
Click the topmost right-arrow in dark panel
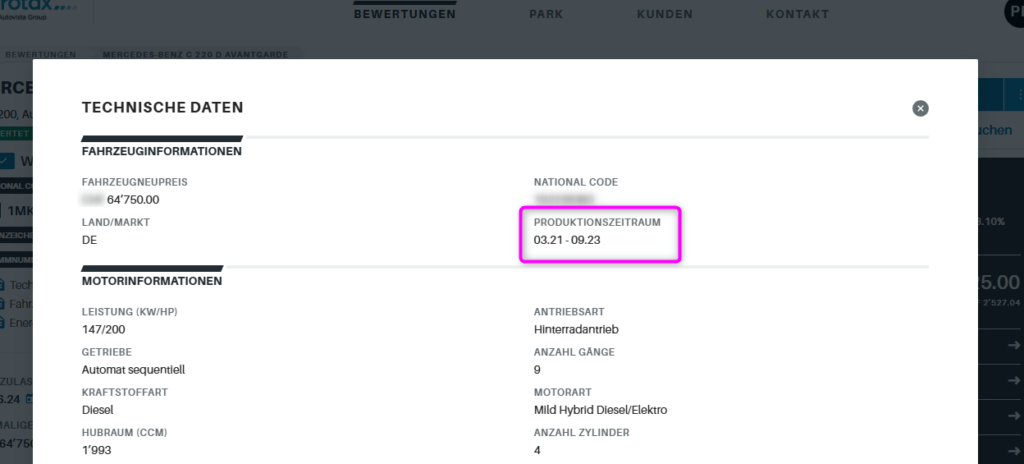(1014, 345)
